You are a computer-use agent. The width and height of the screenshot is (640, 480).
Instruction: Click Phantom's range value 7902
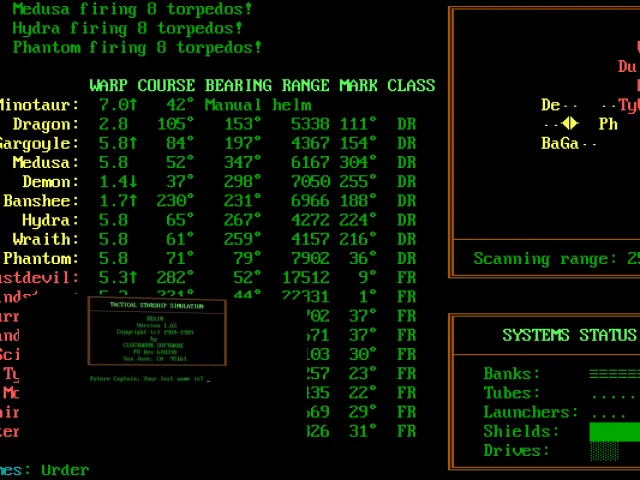click(310, 258)
